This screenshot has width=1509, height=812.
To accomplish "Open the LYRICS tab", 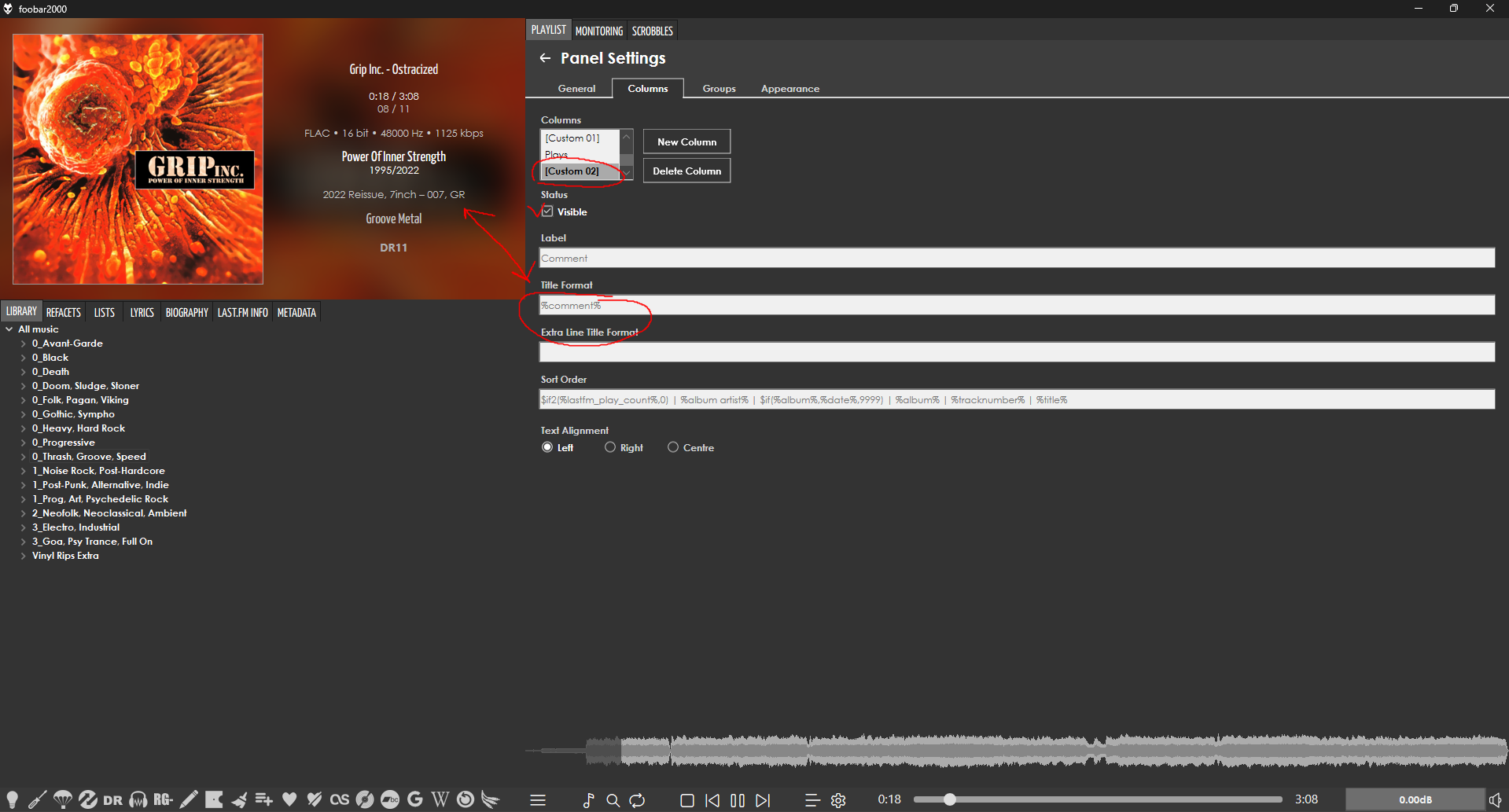I will (x=142, y=312).
